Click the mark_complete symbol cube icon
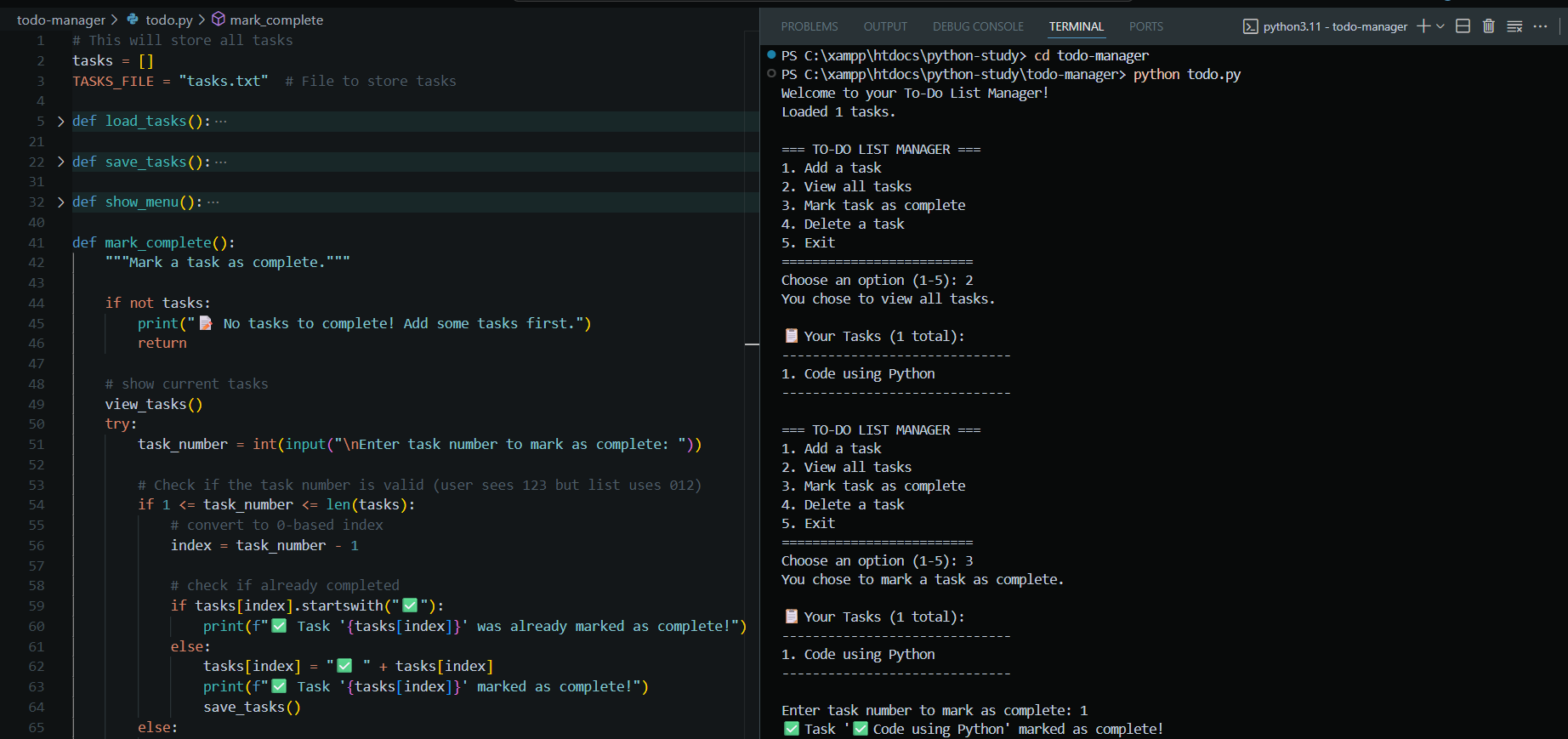Image resolution: width=1568 pixels, height=739 pixels. coord(219,20)
